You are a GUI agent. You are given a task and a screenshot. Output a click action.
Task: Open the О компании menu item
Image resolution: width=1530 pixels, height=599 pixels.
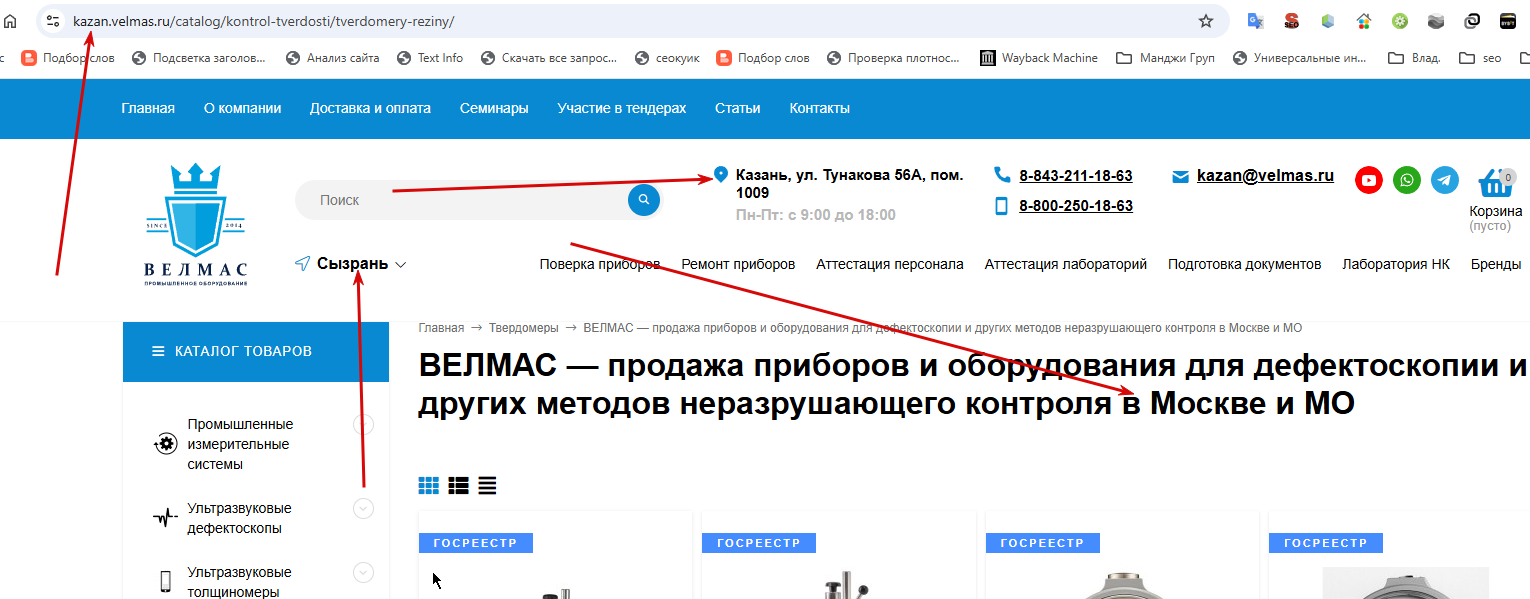point(243,108)
